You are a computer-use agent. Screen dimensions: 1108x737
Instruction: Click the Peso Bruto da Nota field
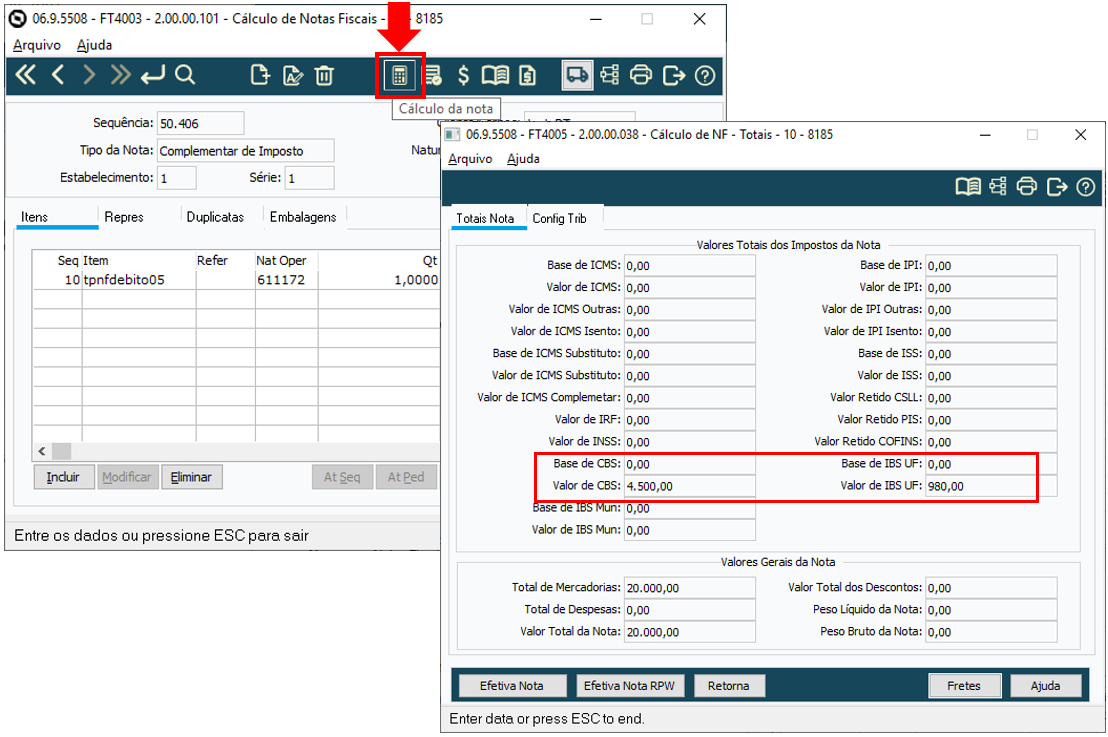(991, 632)
